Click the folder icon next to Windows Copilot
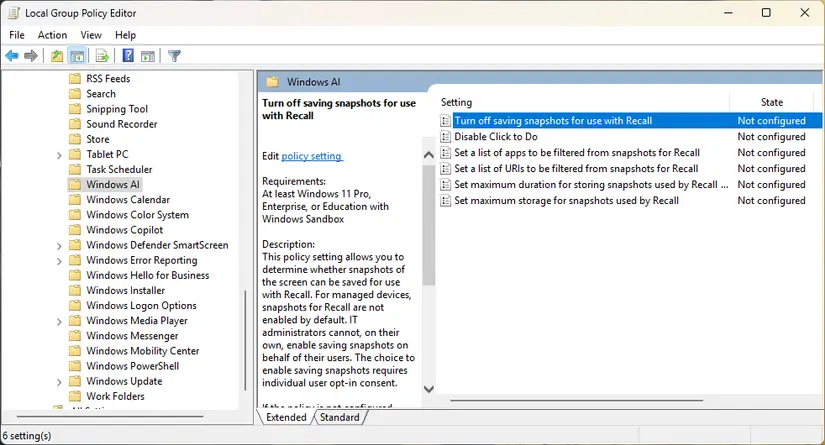The height and width of the screenshot is (445, 825). coord(75,230)
